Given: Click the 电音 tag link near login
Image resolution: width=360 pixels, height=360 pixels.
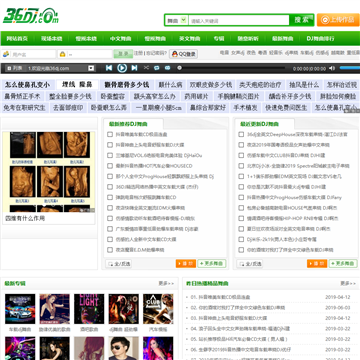Looking at the screenshot, I should pos(225,53).
